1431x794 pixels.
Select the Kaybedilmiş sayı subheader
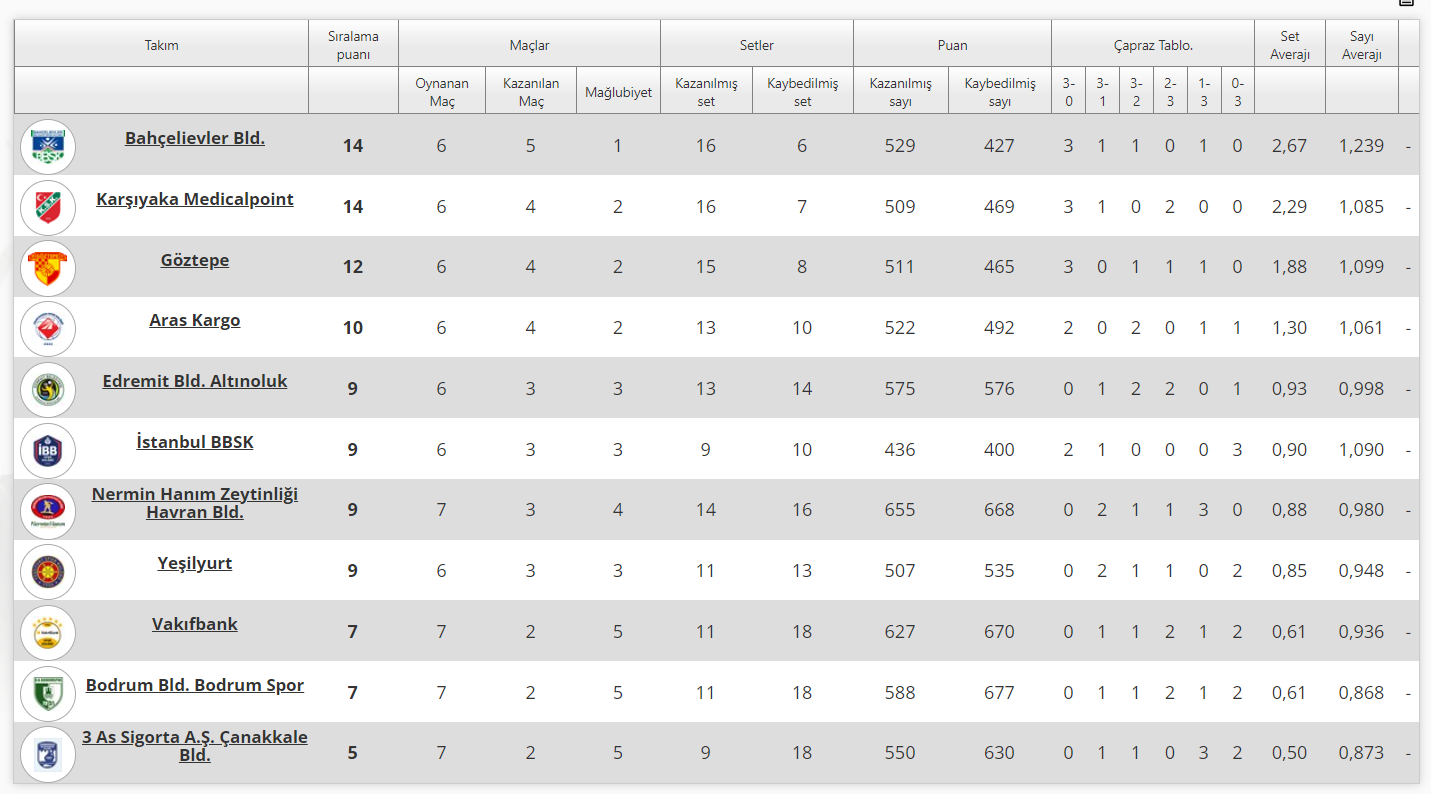pos(1000,92)
